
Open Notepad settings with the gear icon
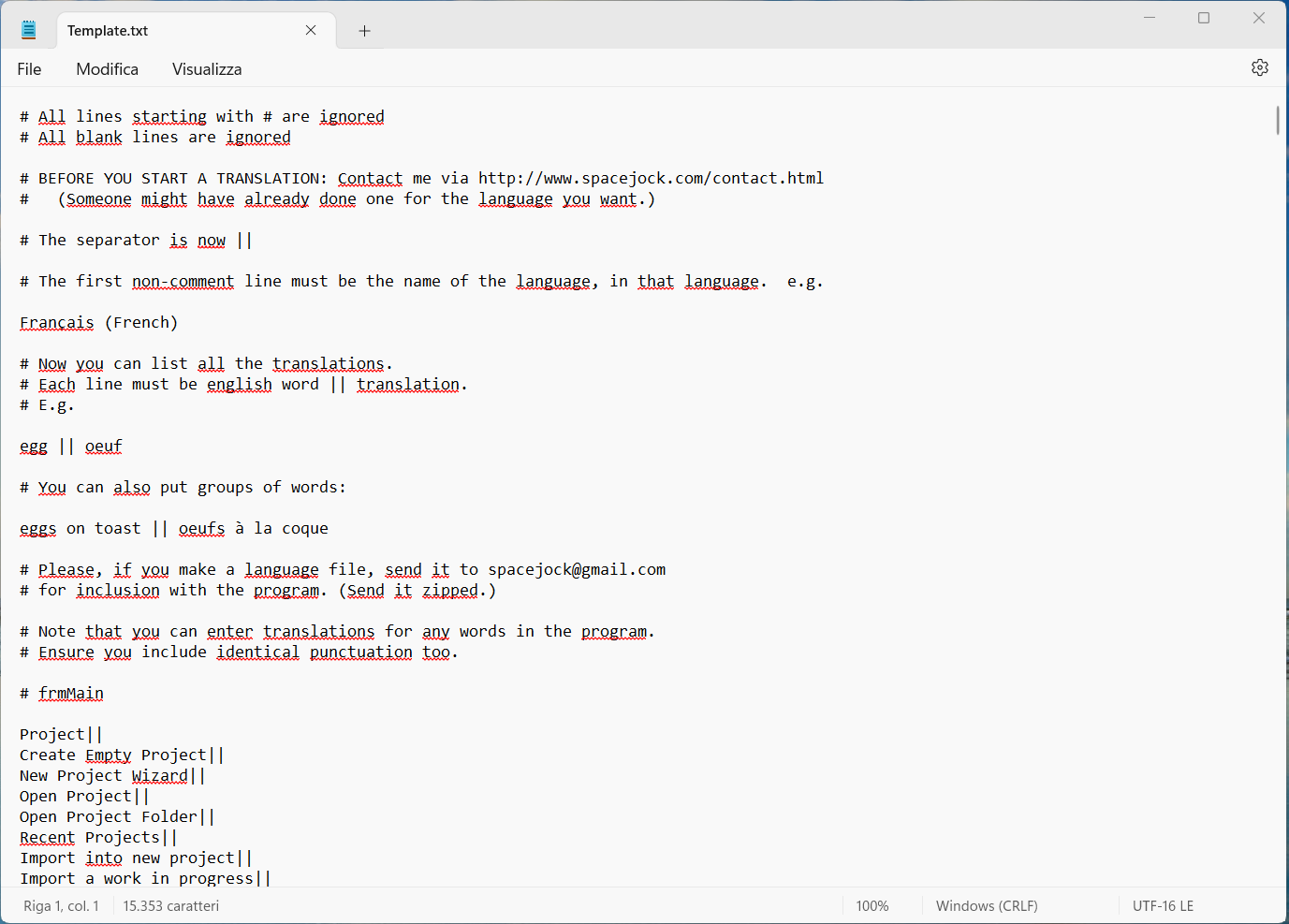(x=1260, y=67)
